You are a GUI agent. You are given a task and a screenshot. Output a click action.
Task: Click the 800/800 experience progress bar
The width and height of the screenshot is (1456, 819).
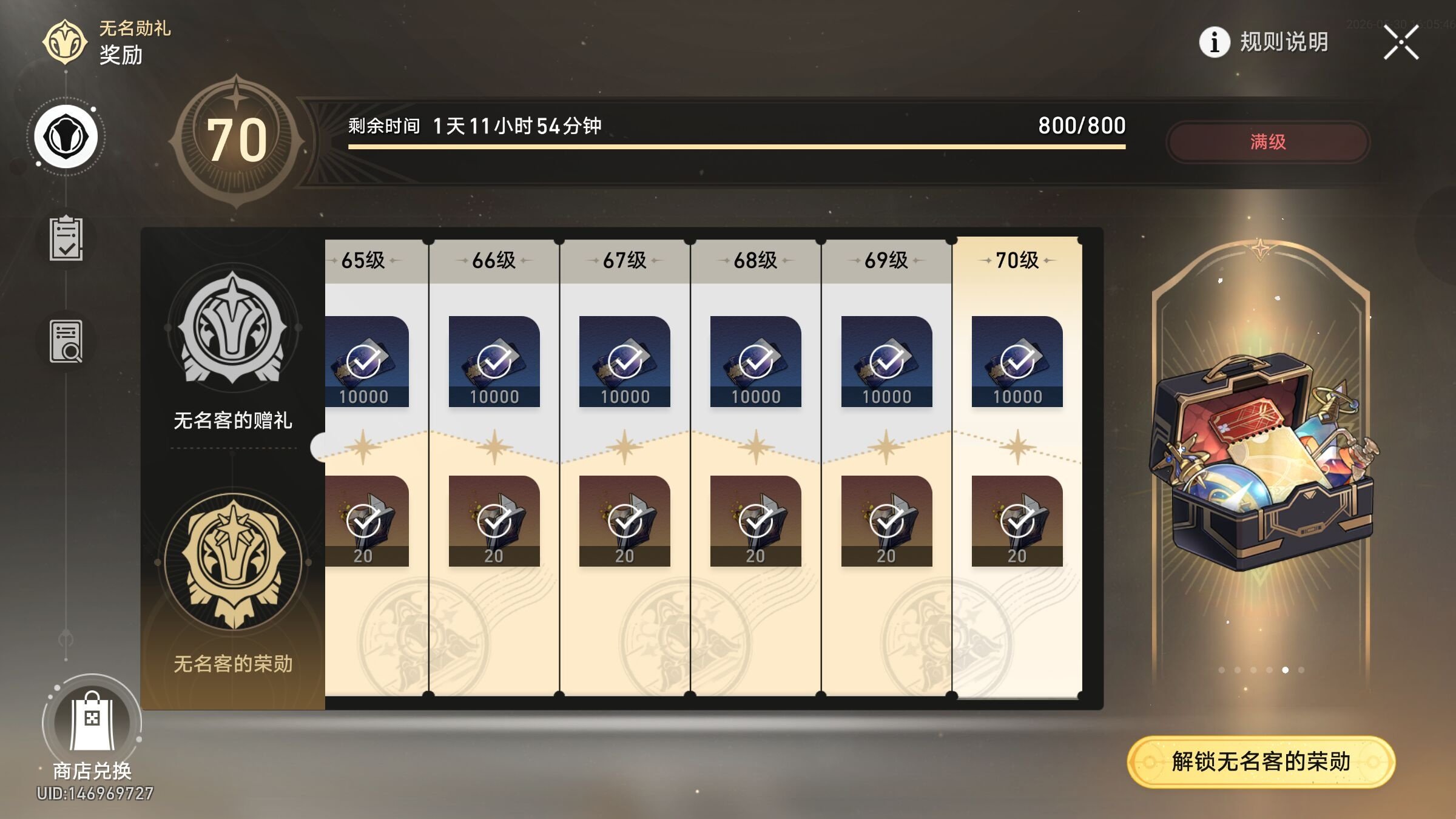tap(736, 146)
